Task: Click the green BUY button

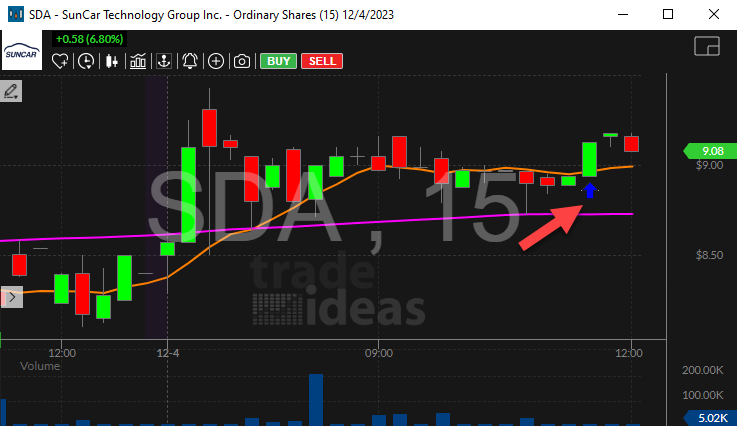Action: pos(279,61)
